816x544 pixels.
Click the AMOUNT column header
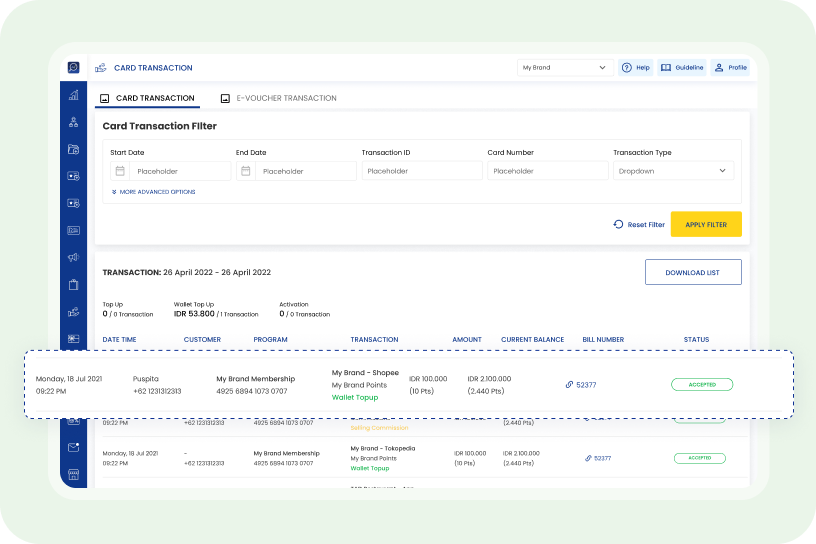(x=467, y=339)
